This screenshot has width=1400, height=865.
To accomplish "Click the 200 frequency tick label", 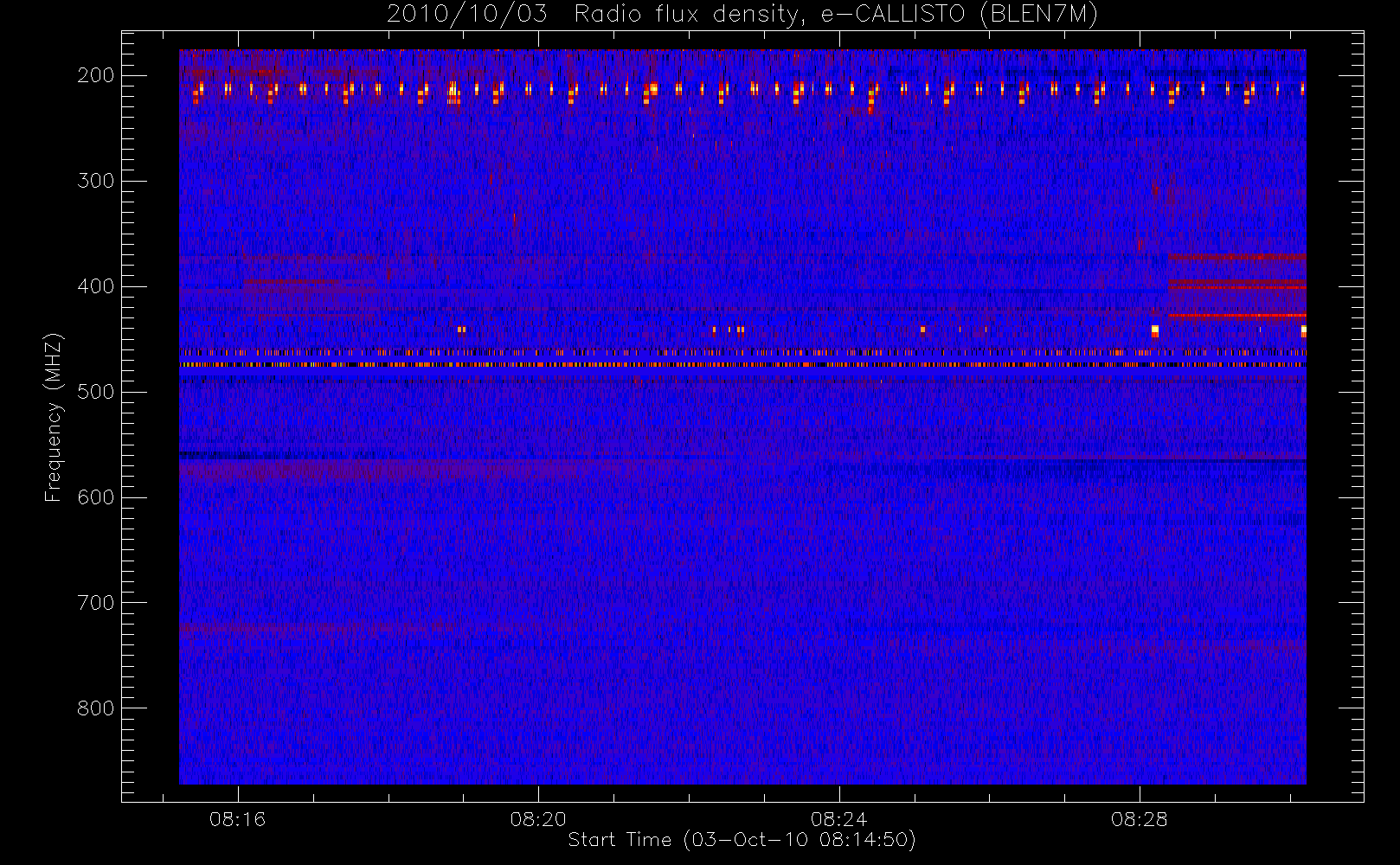I will tap(96, 75).
